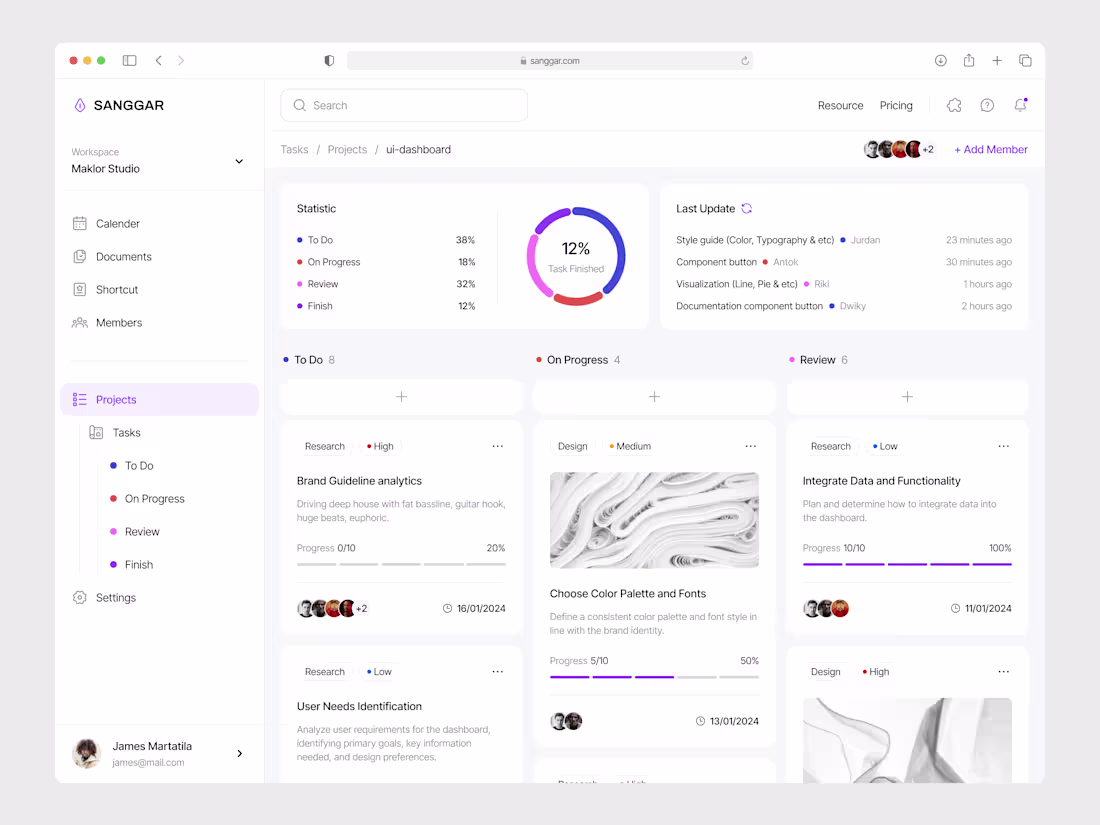Open the help question mark icon
This screenshot has width=1100, height=825.
[987, 105]
